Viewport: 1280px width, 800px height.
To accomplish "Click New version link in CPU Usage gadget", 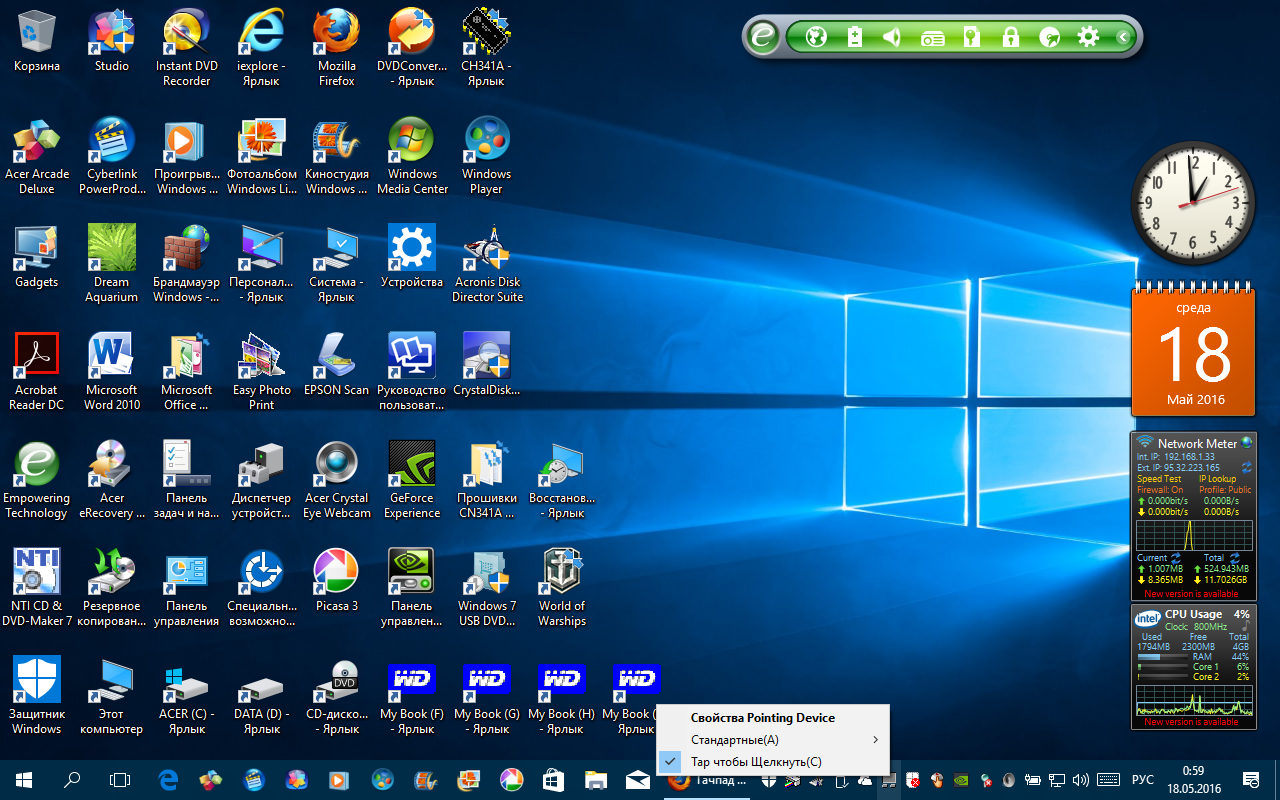I will click(x=1193, y=722).
